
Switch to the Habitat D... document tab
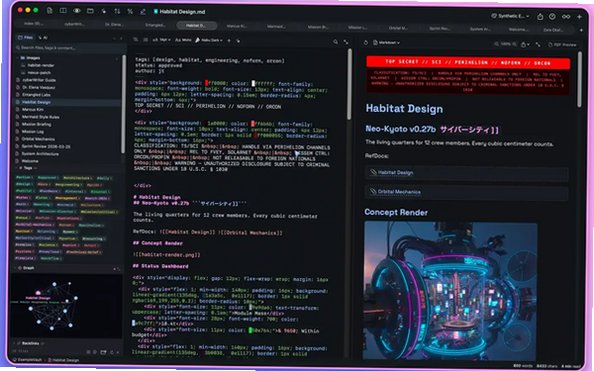tap(197, 25)
